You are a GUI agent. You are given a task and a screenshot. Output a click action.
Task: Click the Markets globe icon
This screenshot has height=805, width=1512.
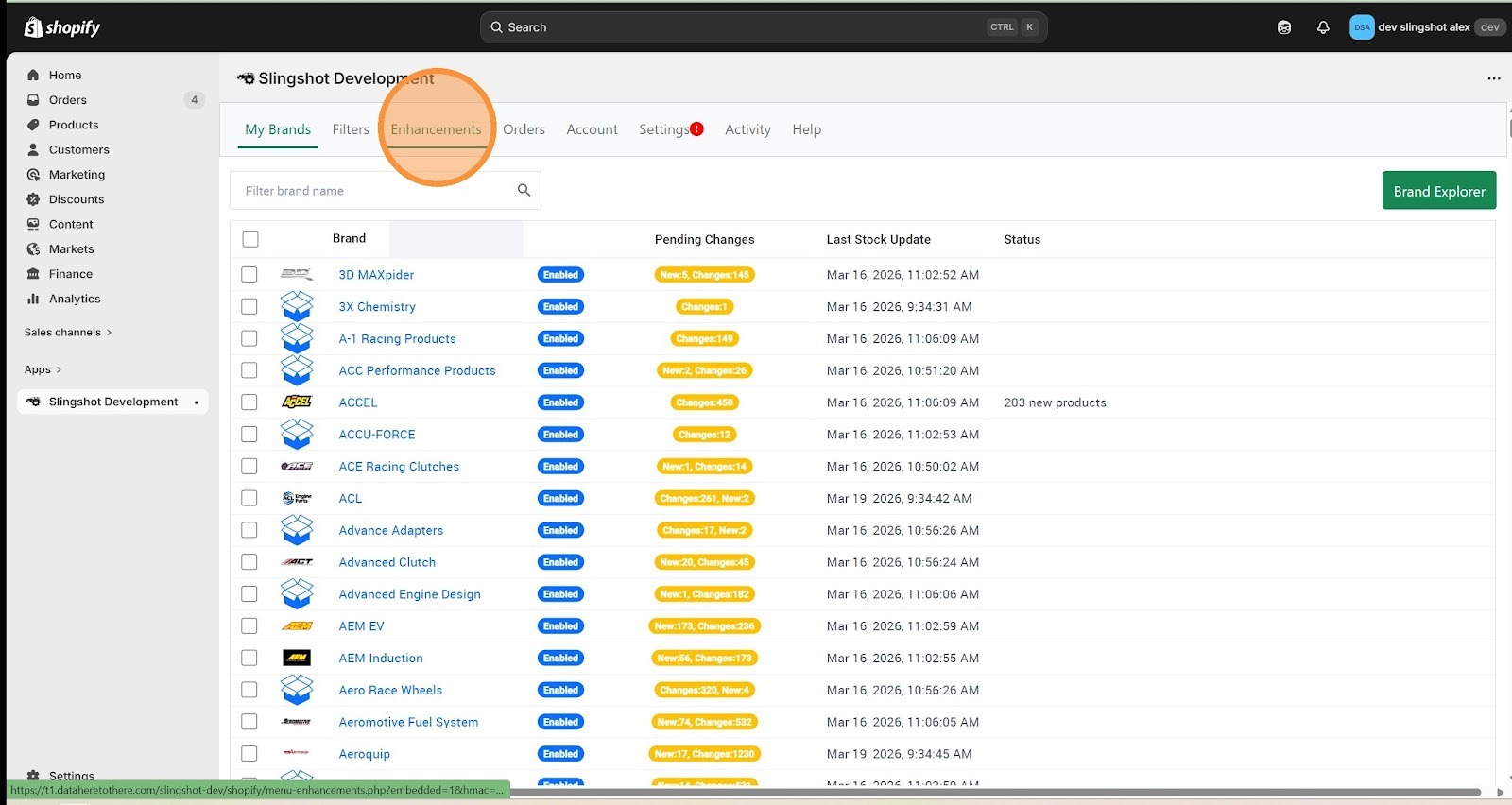(x=33, y=249)
